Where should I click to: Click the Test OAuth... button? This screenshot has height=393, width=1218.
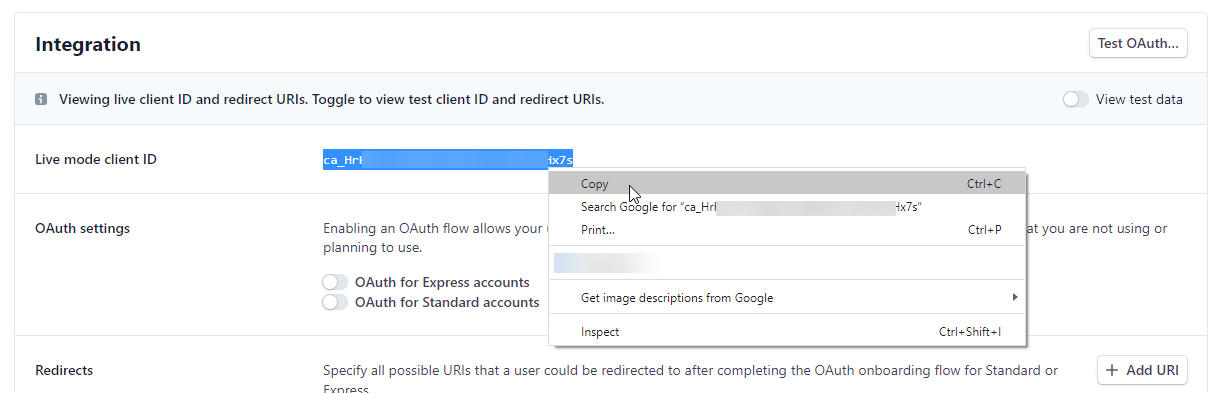click(x=1138, y=43)
